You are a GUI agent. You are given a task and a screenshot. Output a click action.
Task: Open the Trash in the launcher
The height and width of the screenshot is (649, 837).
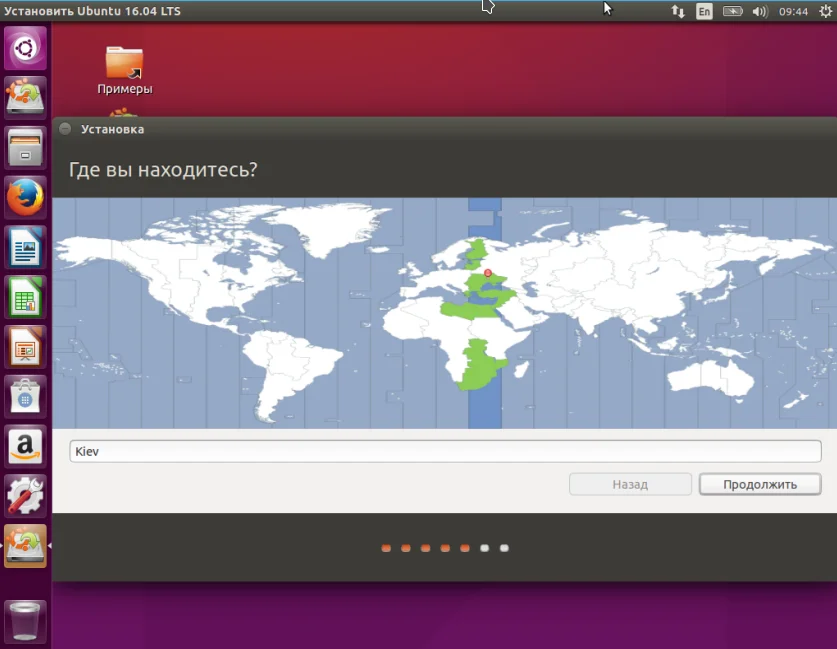point(25,621)
